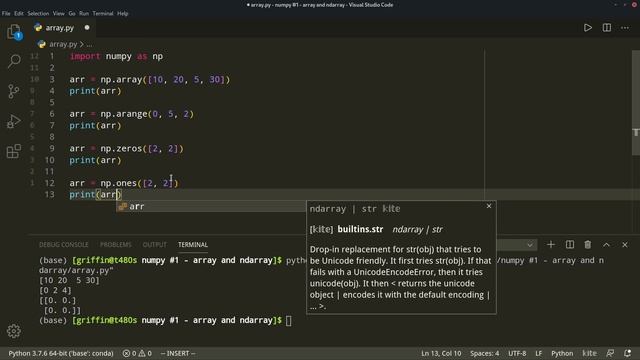640x360 pixels.
Task: Kill terminal with trash icon
Action: click(x=588, y=244)
